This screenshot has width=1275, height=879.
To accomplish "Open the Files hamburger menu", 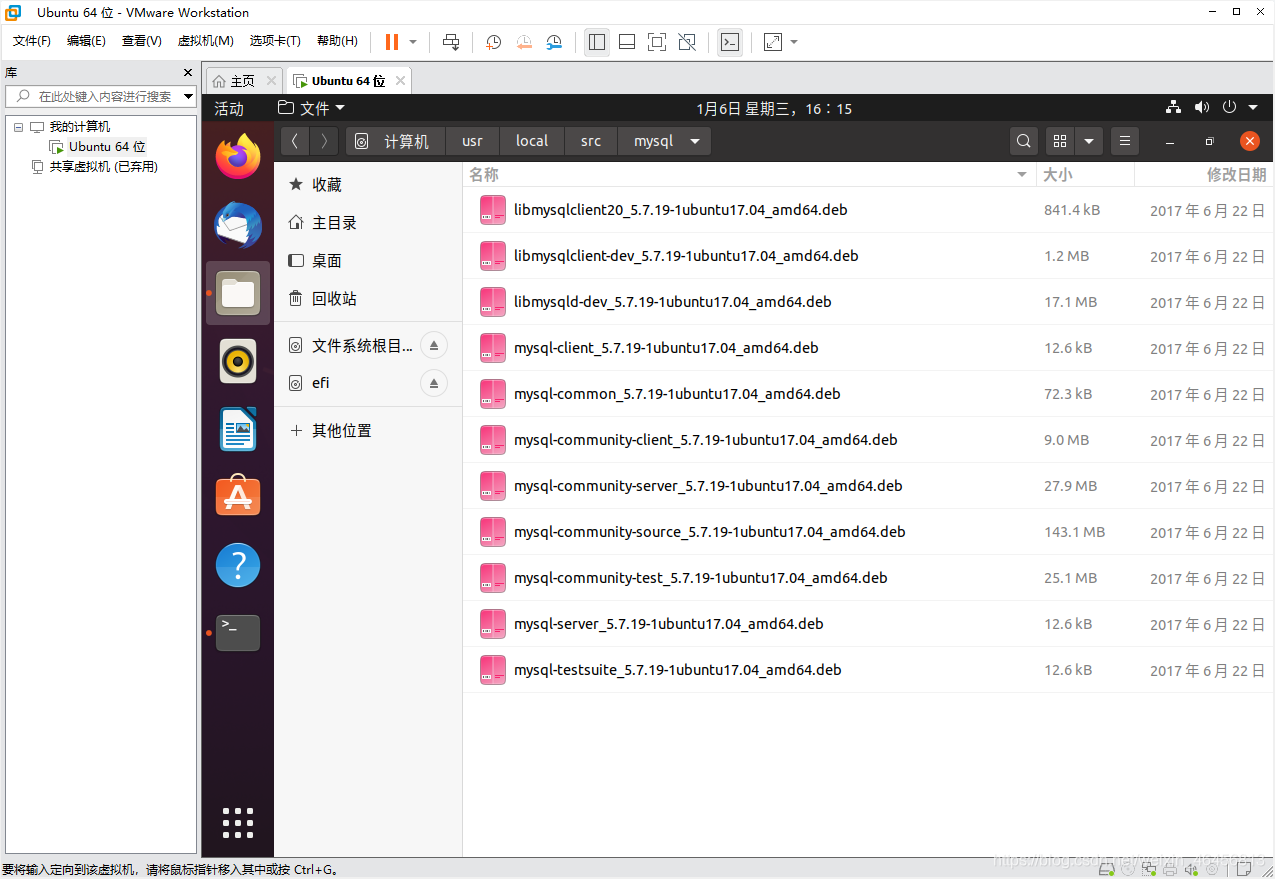I will (1124, 141).
